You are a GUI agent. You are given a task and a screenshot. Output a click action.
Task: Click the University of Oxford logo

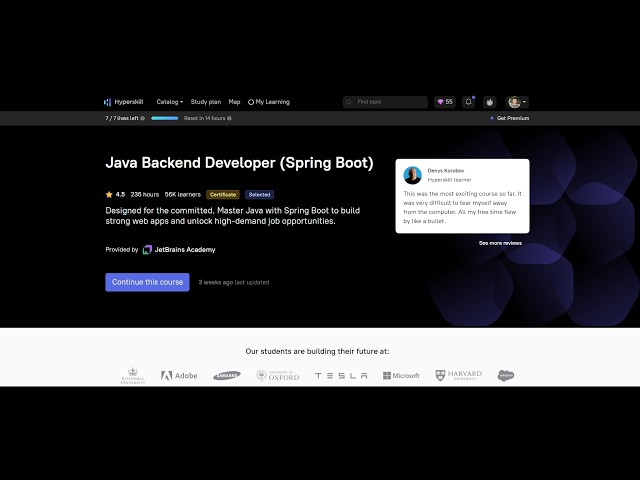(x=278, y=376)
